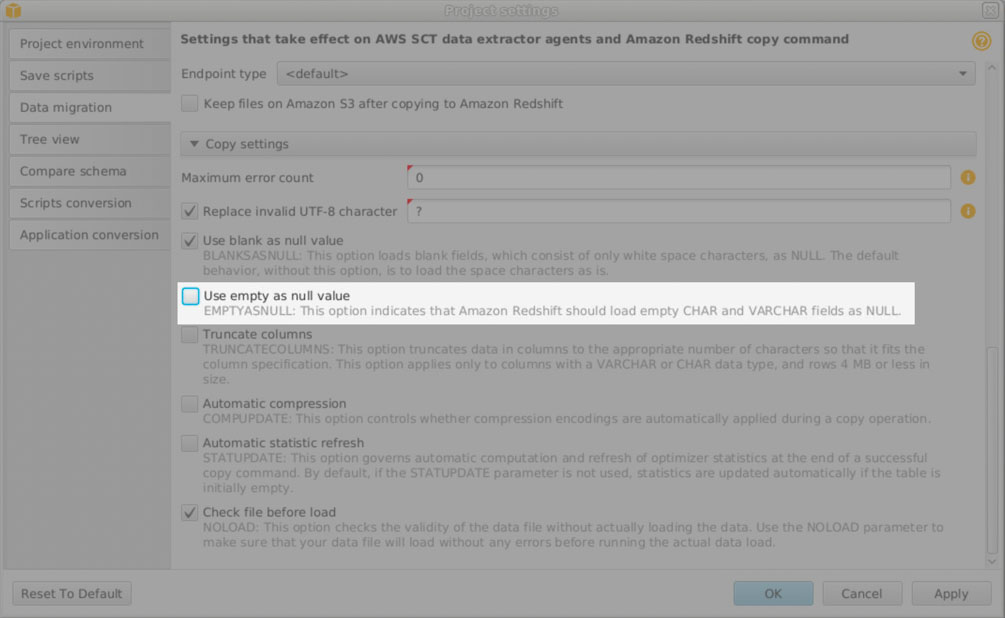Enable Use empty as null value
Screen dimensions: 1005x618
click(x=190, y=296)
